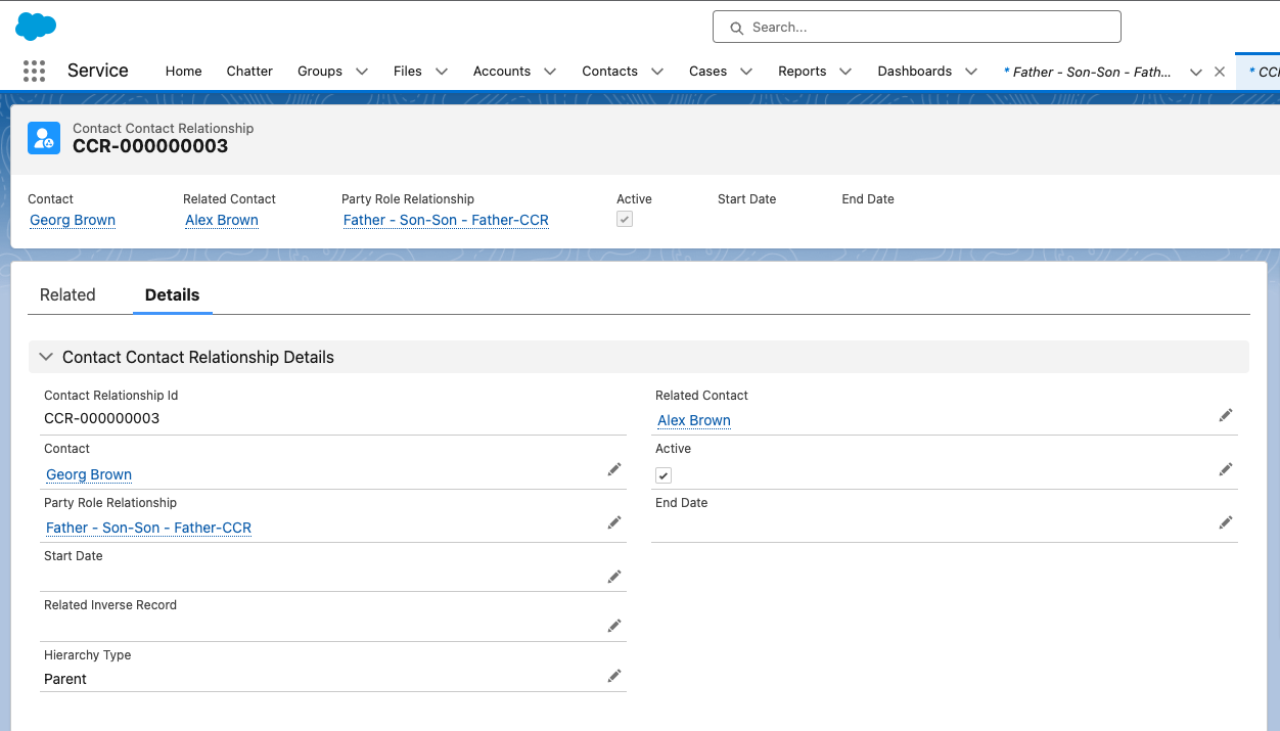The image size is (1280, 731).
Task: Open Father - Son-Son - Father-CCR header link
Action: click(x=446, y=220)
